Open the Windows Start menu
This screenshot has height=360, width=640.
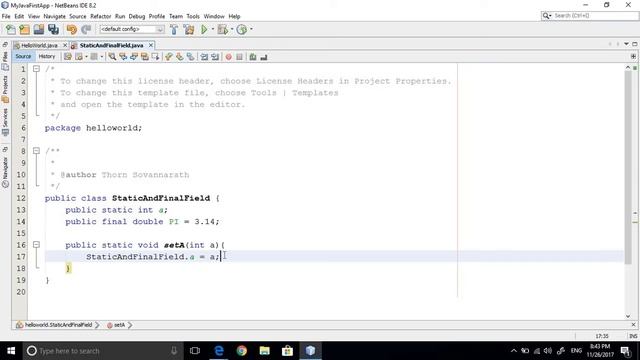(x=11, y=351)
